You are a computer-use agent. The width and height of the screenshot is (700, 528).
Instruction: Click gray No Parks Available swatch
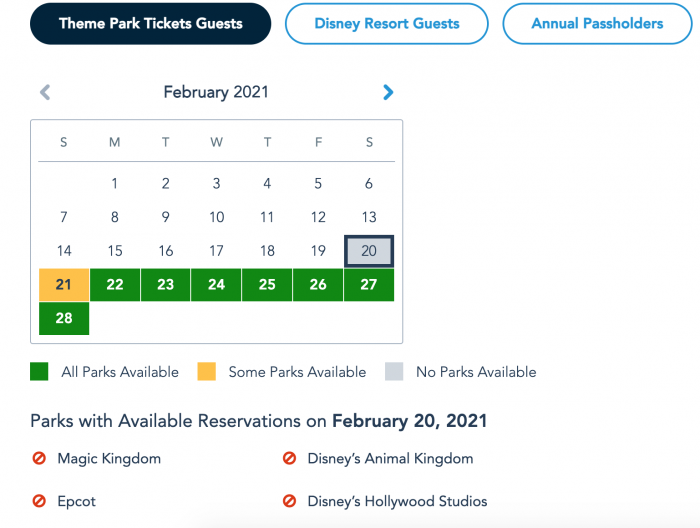point(394,372)
